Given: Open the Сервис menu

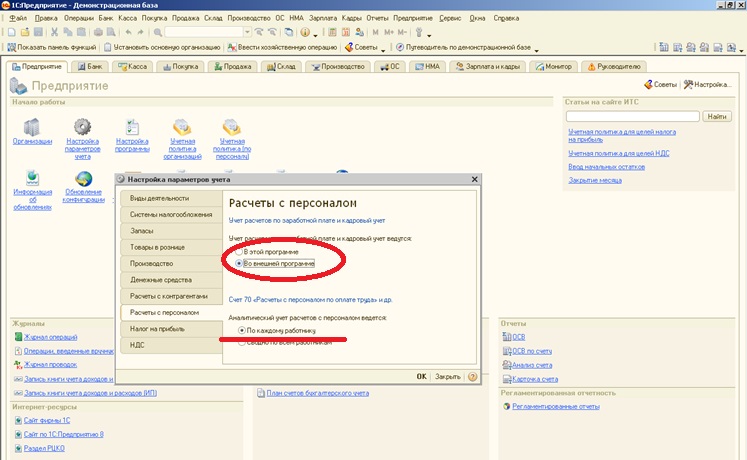Looking at the screenshot, I should coord(450,18).
